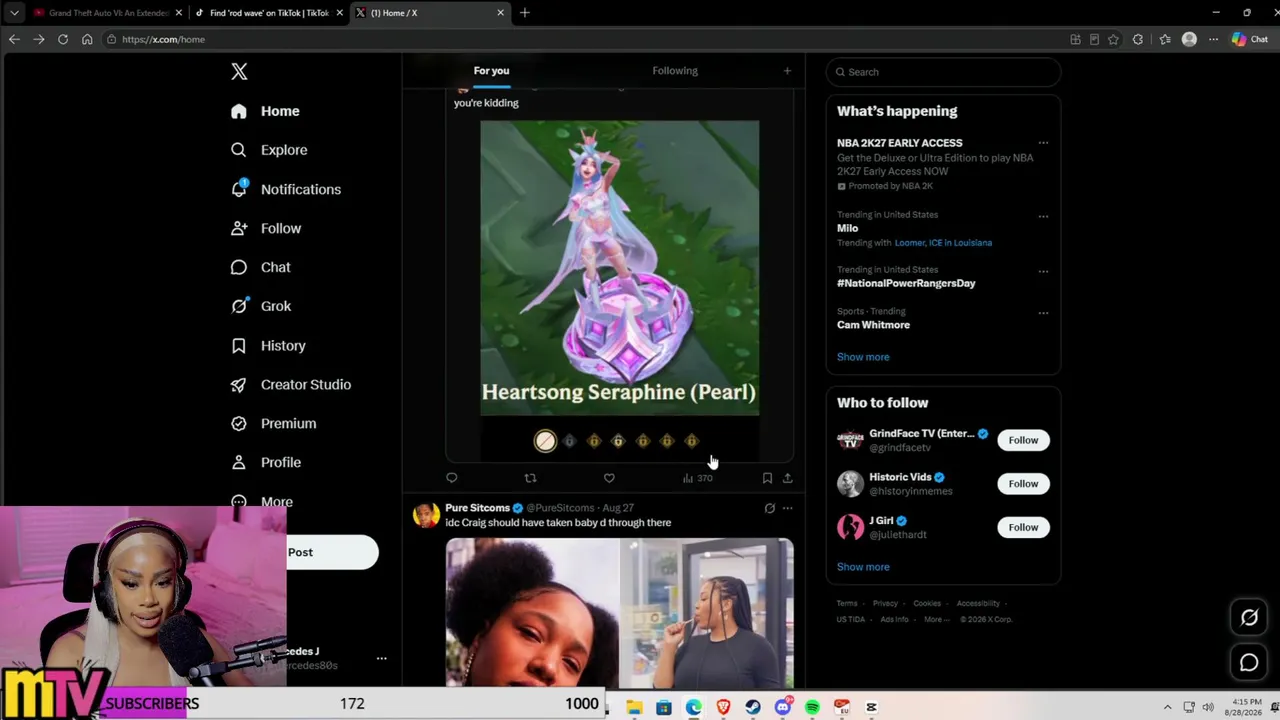Open more options on NBA 2K27 promo
The height and width of the screenshot is (720, 1280).
click(1043, 143)
